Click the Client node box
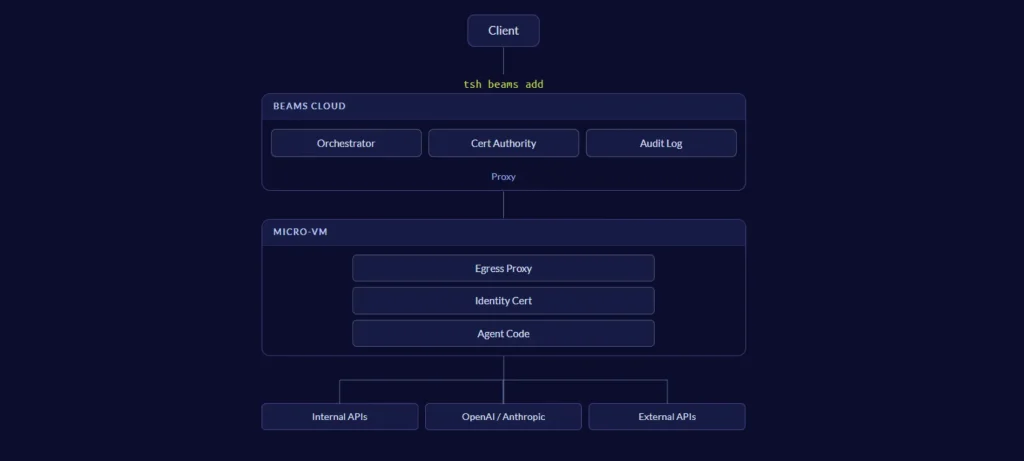 coord(503,31)
